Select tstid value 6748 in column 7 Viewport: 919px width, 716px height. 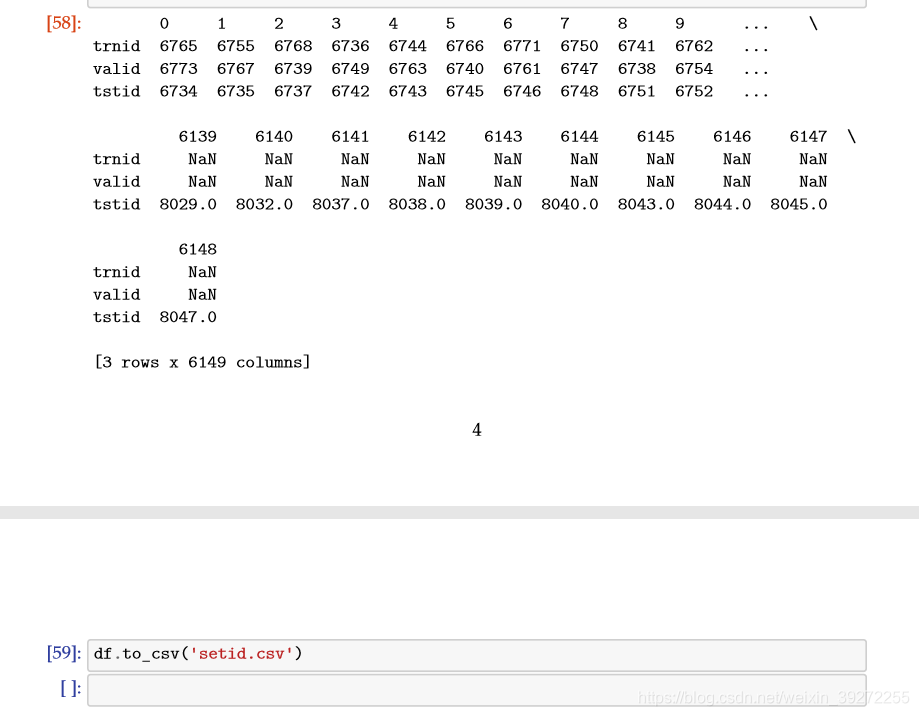pos(579,91)
